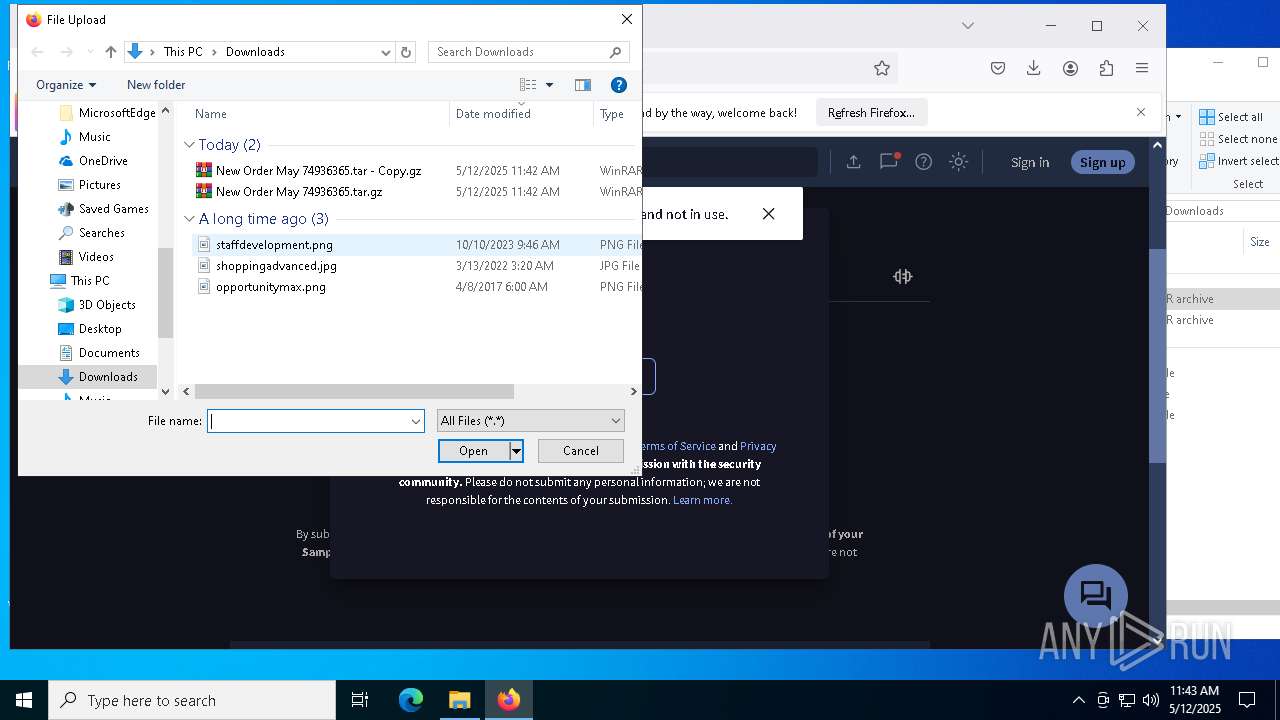This screenshot has height=720, width=1280.
Task: Open the file dialog help icon
Action: tap(619, 85)
